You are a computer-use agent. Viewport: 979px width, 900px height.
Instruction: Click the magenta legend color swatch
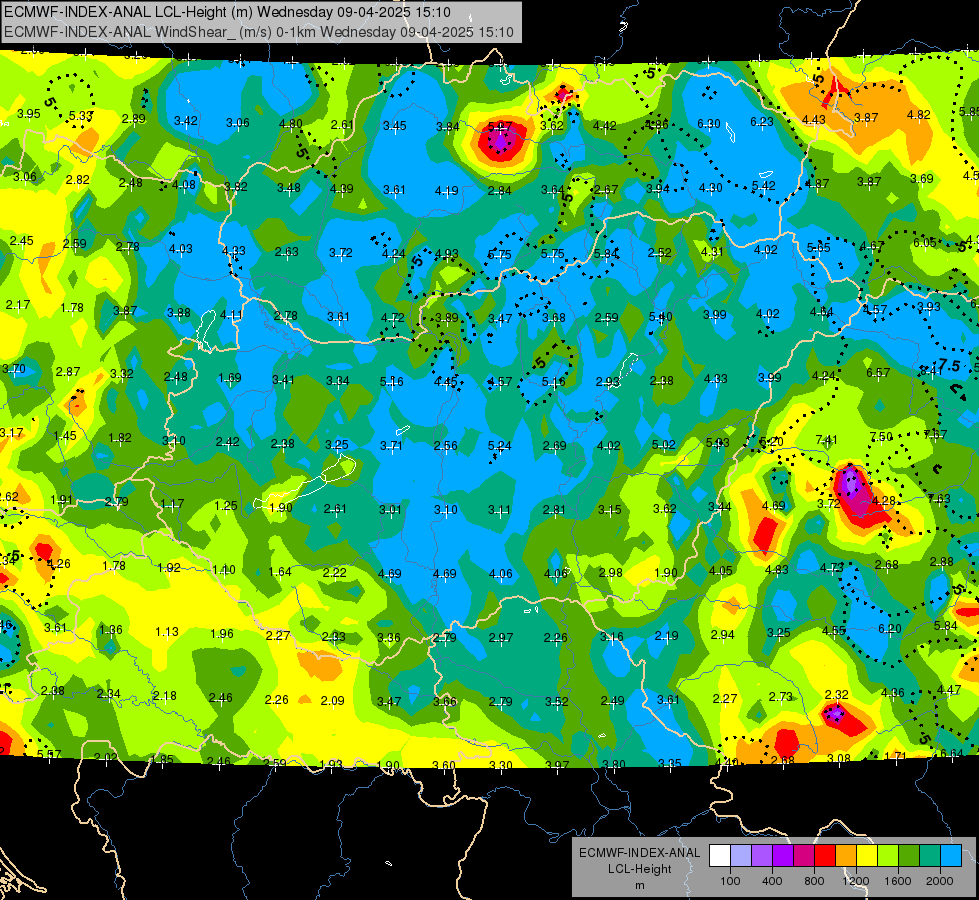point(804,855)
